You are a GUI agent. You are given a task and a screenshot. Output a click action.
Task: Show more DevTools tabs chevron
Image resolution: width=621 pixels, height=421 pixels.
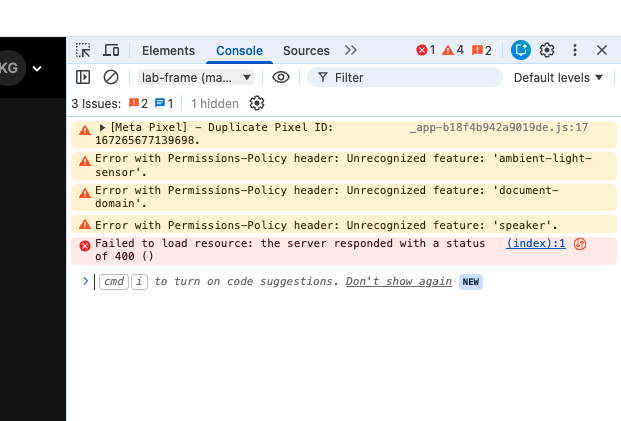(x=351, y=50)
